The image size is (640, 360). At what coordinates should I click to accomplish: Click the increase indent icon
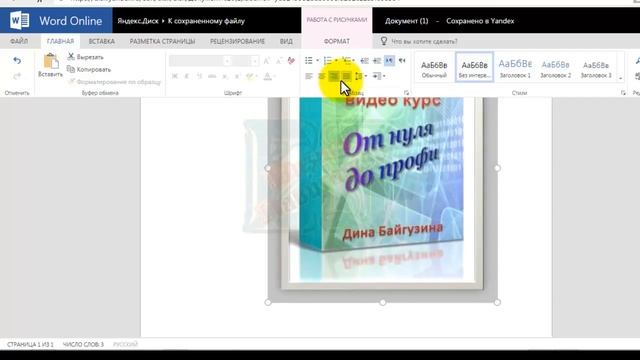(x=377, y=60)
